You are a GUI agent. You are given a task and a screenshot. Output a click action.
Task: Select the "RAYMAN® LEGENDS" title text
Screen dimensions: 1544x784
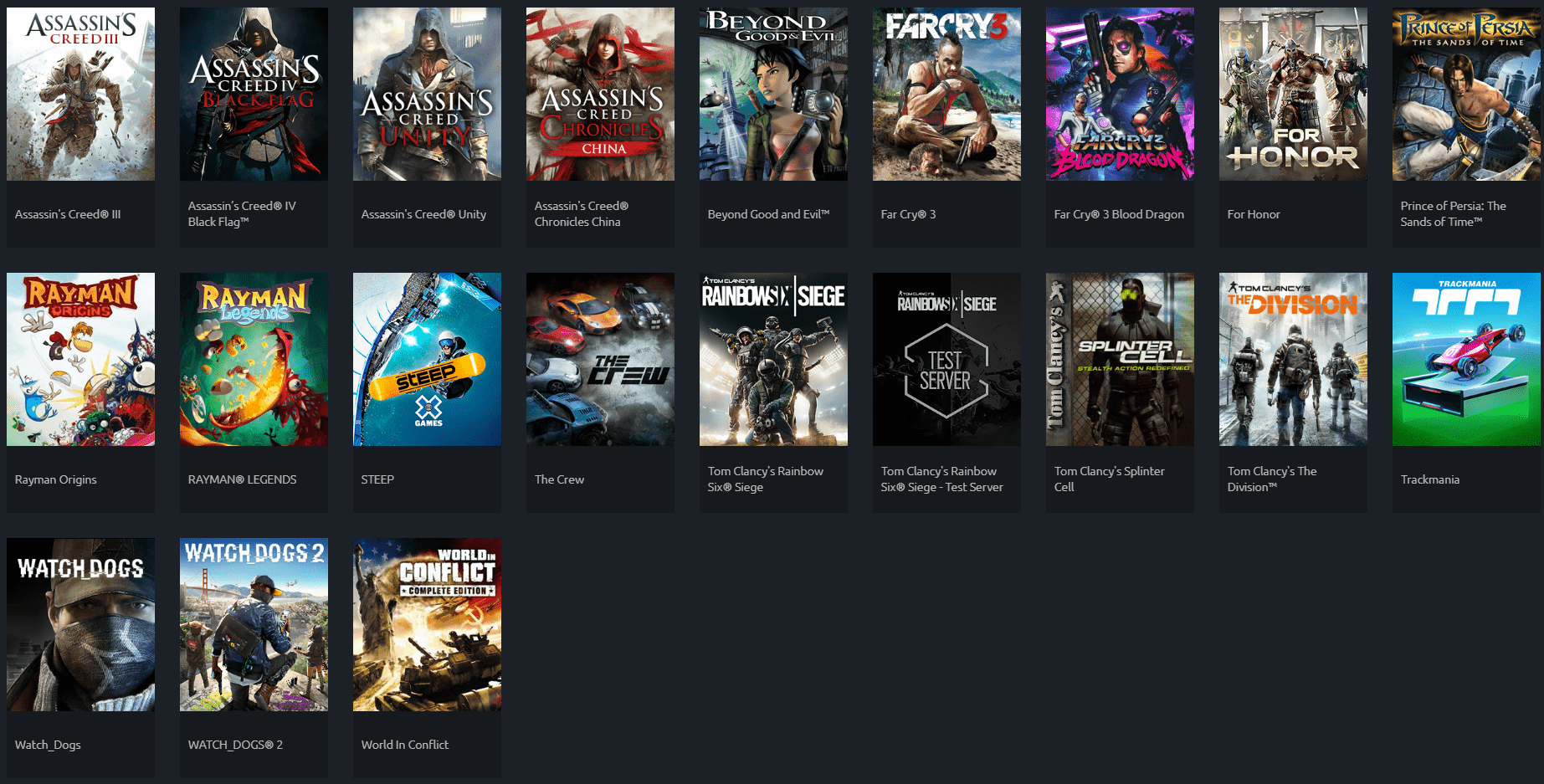click(x=242, y=479)
